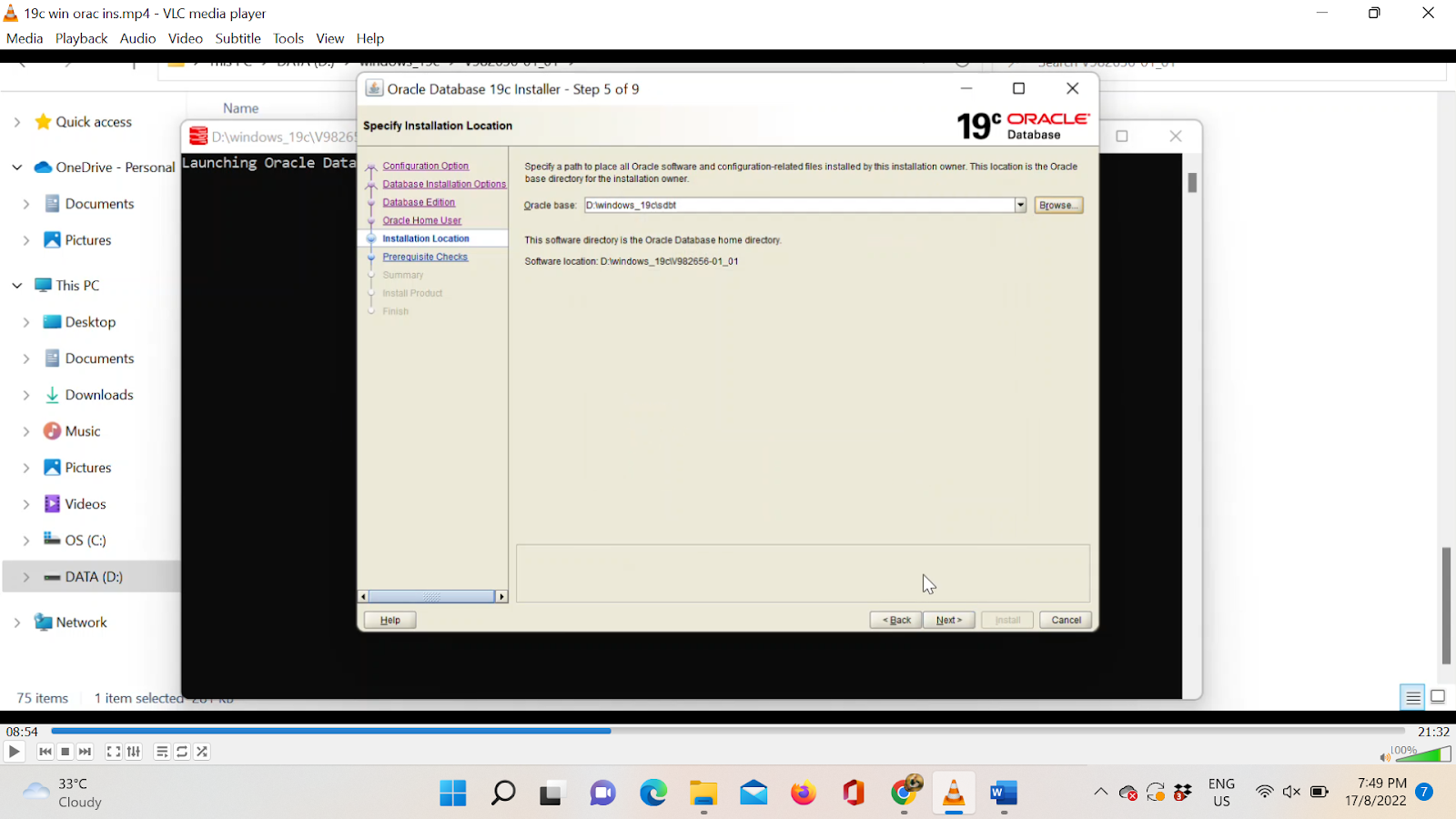Expand the Quick access tree node

tap(16, 122)
